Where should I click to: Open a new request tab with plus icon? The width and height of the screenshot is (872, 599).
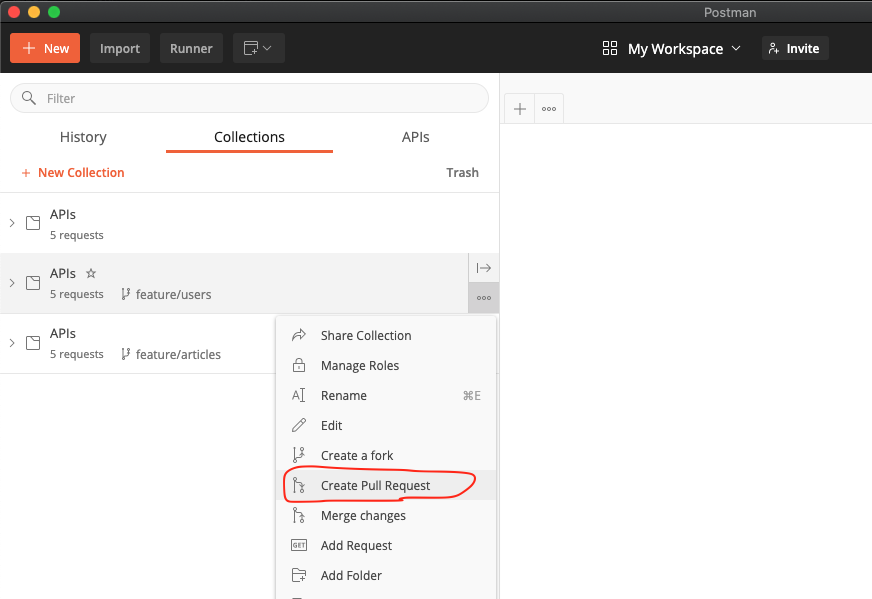(520, 109)
